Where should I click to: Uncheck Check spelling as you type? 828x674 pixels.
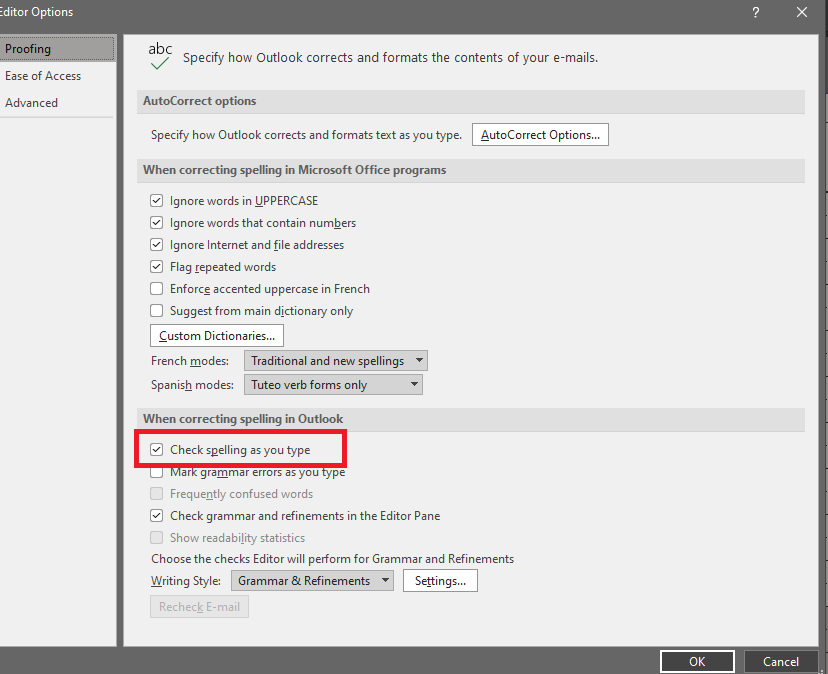(156, 450)
